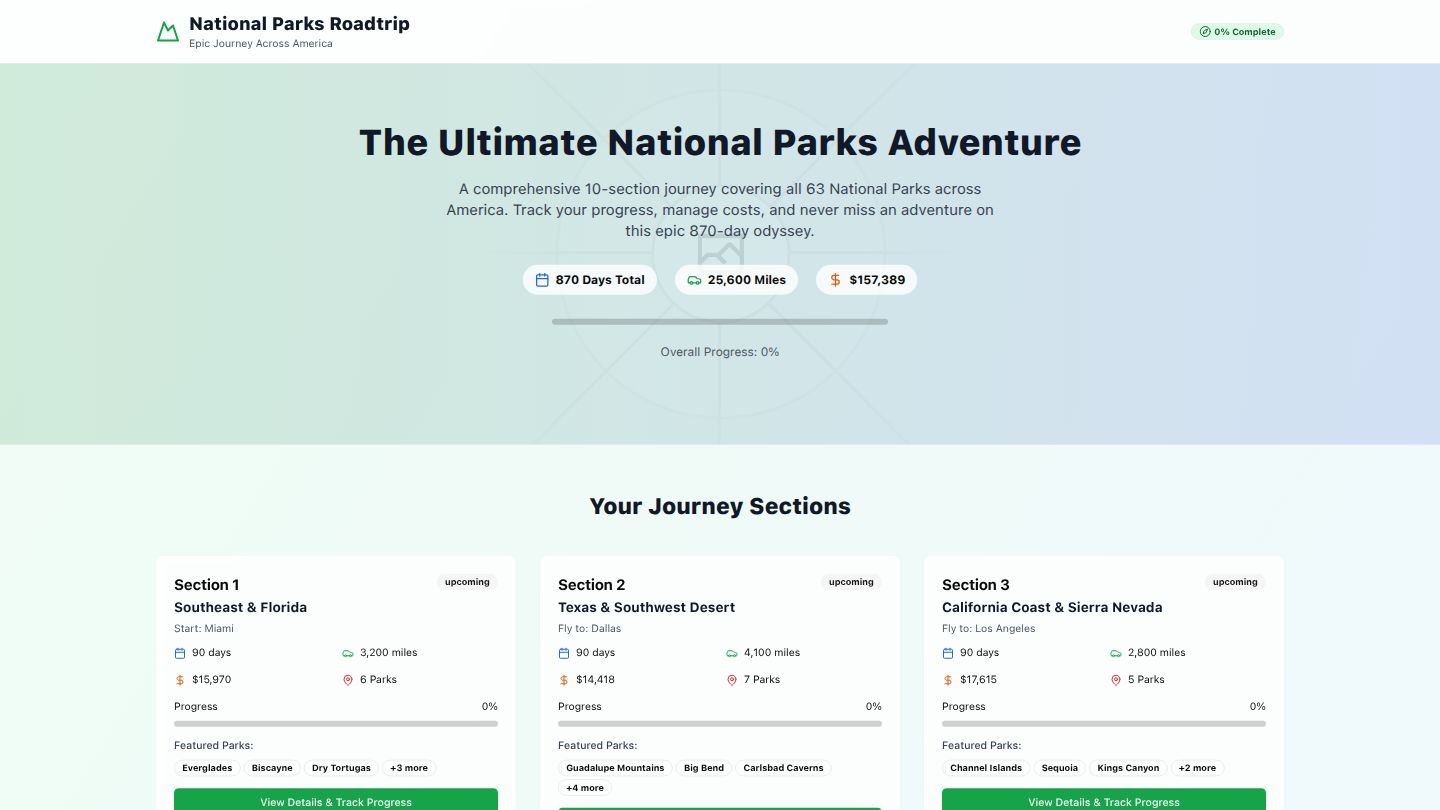1440x810 pixels.
Task: Open Section 1 View Details & Track Progress
Action: click(336, 800)
